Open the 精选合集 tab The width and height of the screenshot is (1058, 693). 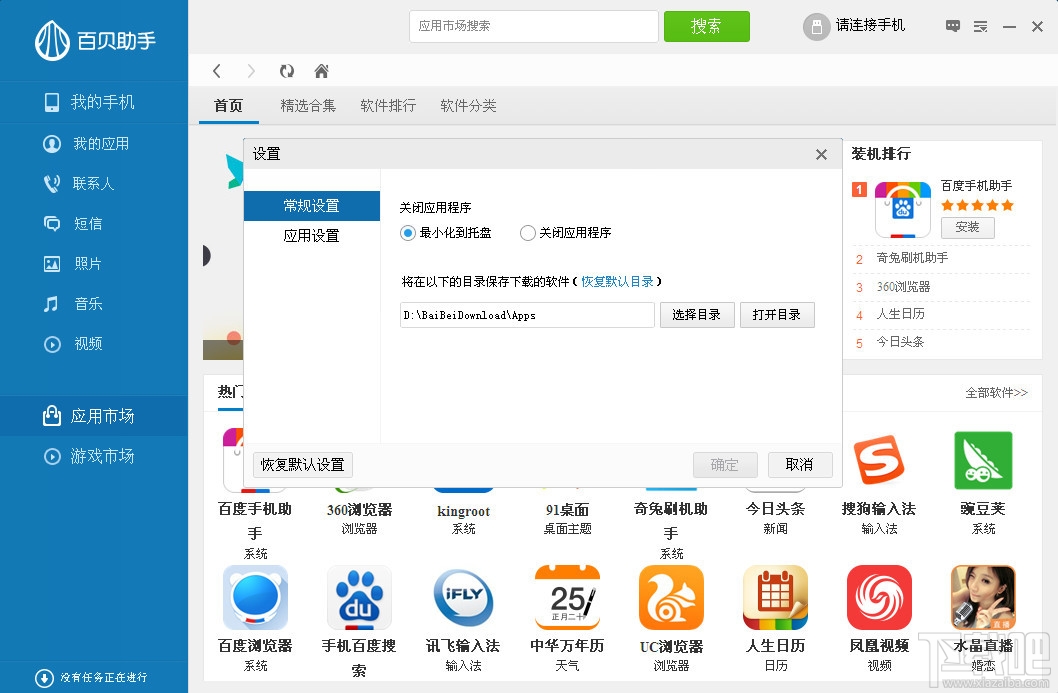307,105
